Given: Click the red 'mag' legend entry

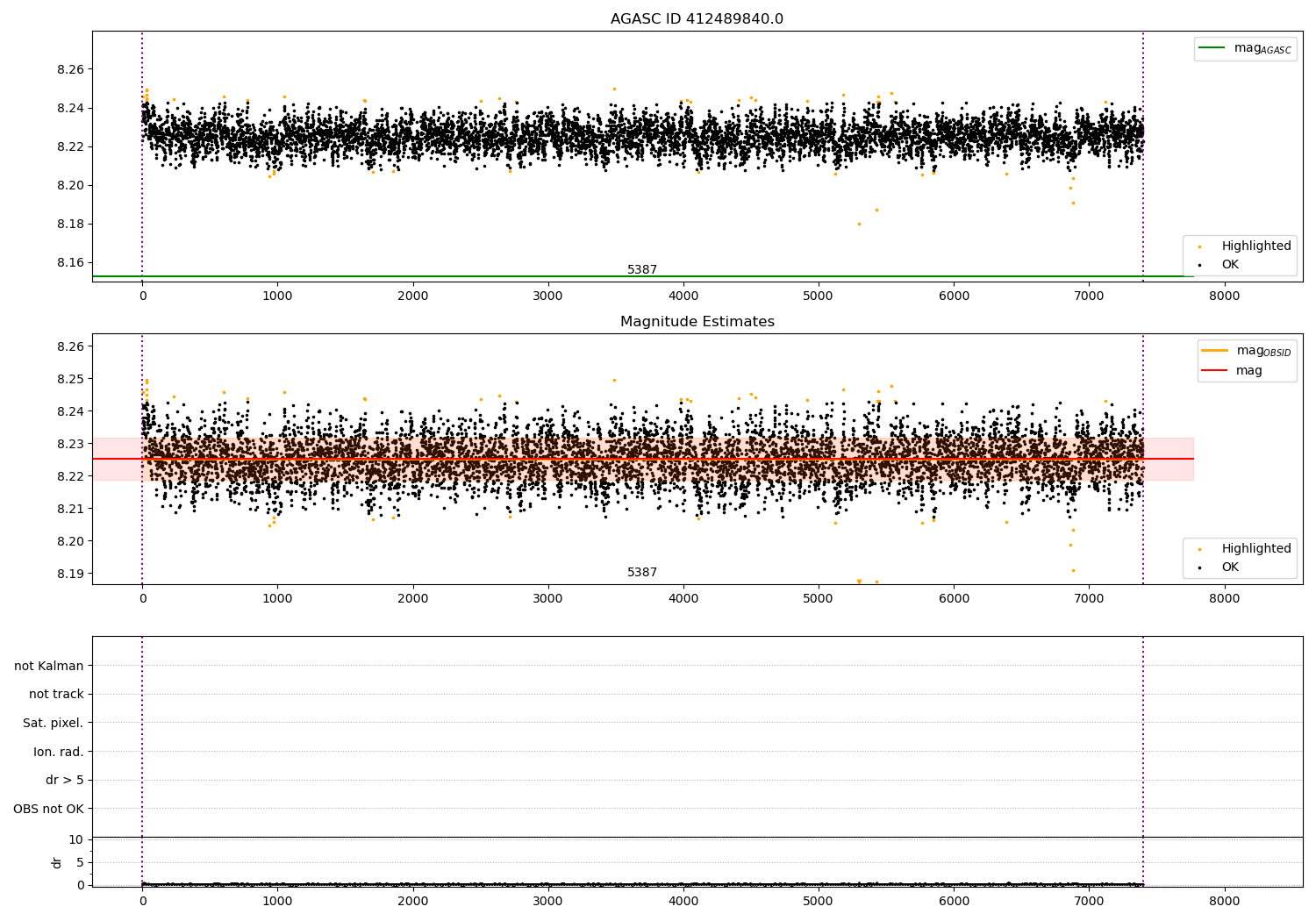Looking at the screenshot, I should (x=1249, y=370).
